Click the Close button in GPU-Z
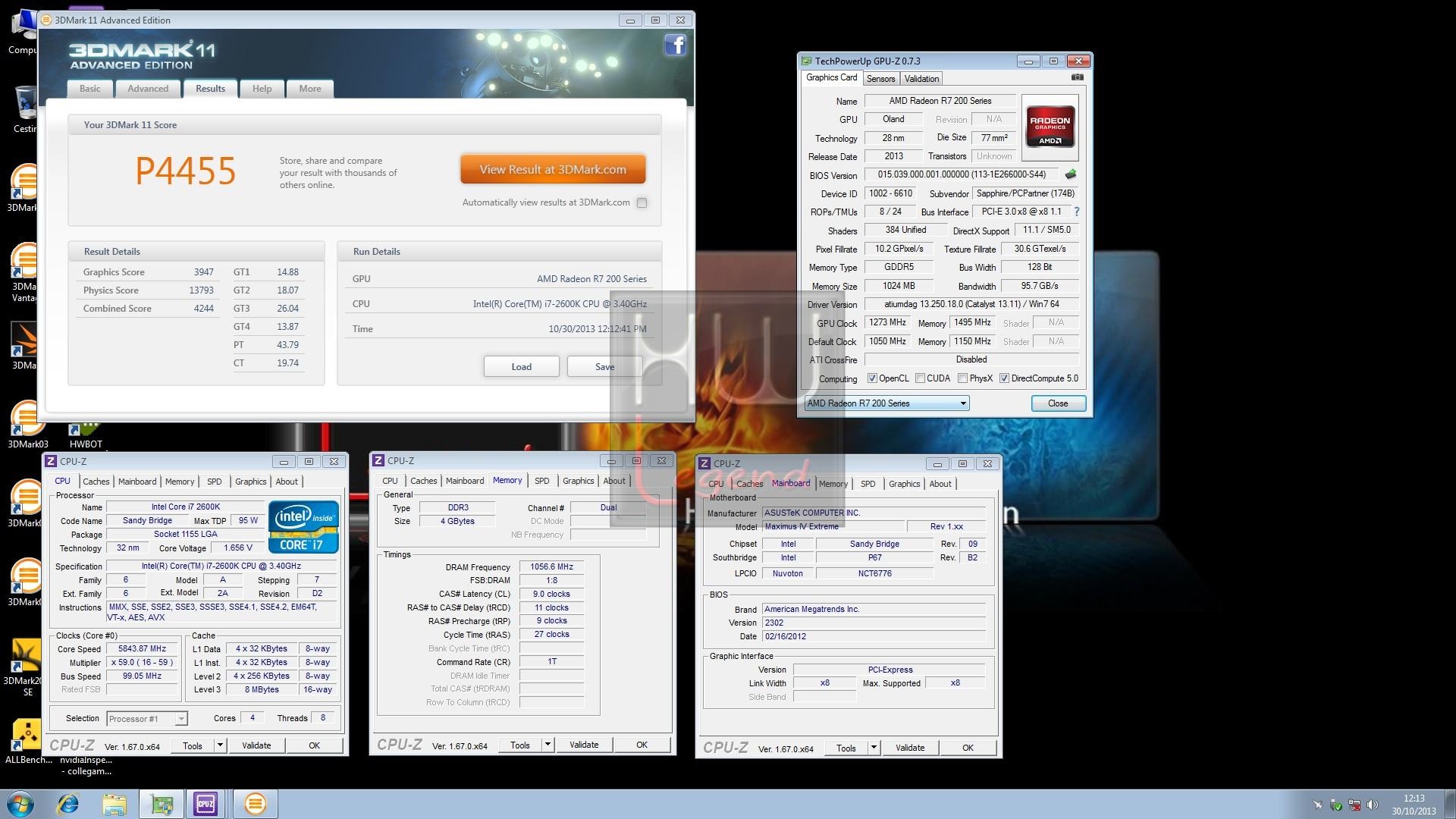 (1058, 403)
